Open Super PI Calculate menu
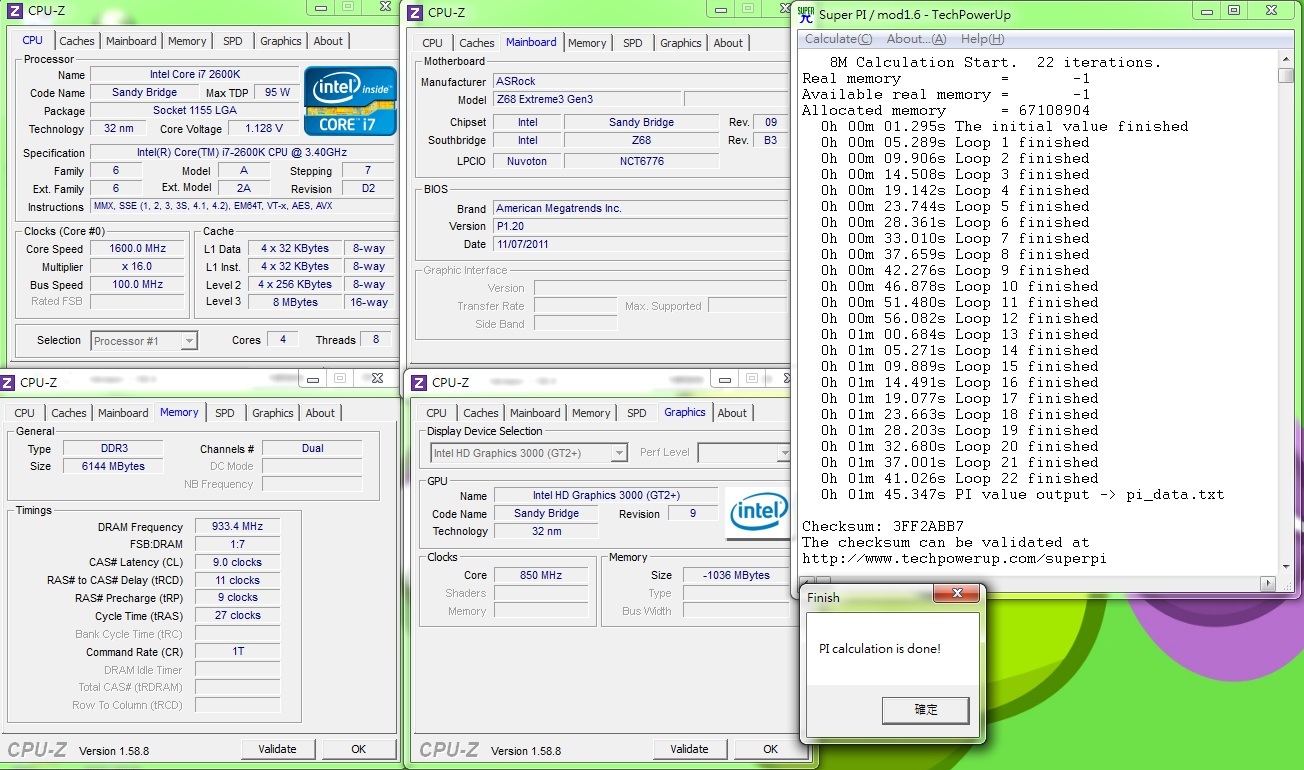Image resolution: width=1304 pixels, height=770 pixels. [838, 39]
